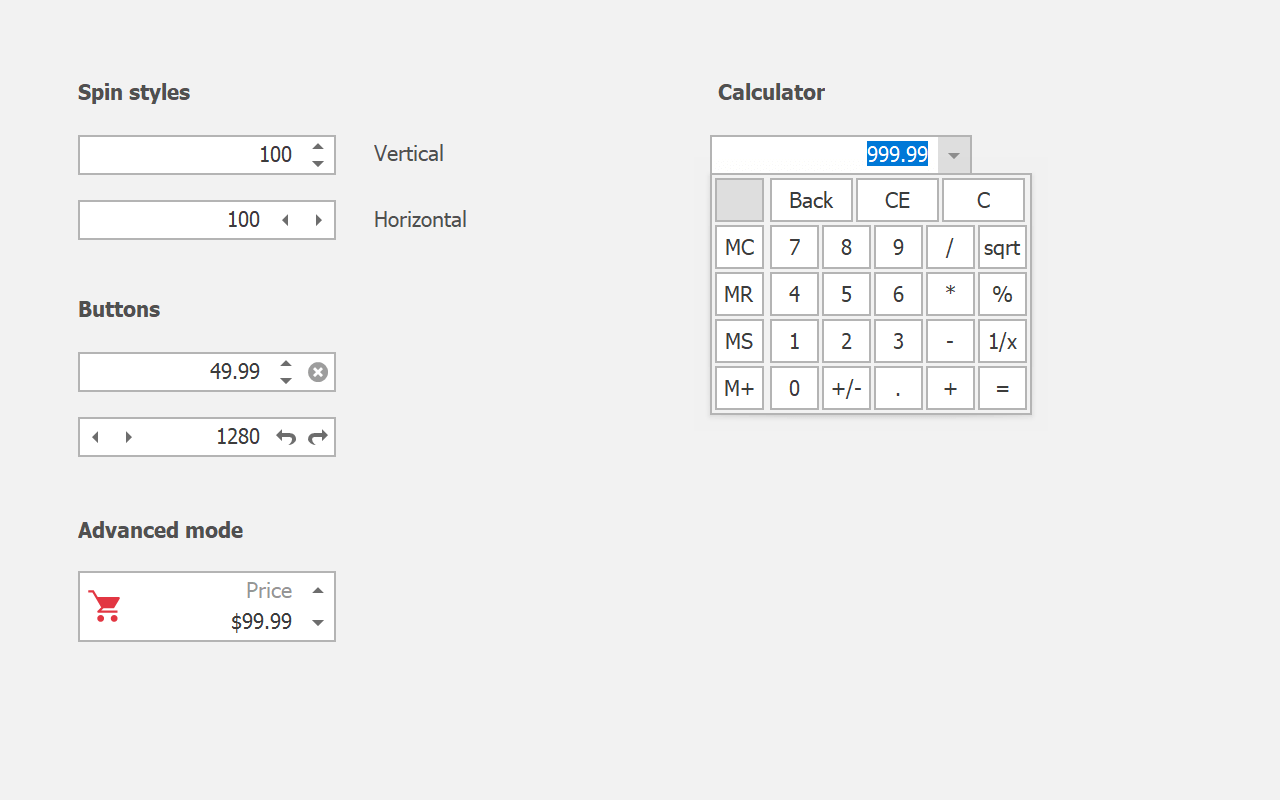Hit the equals key on calculator

click(1002, 388)
